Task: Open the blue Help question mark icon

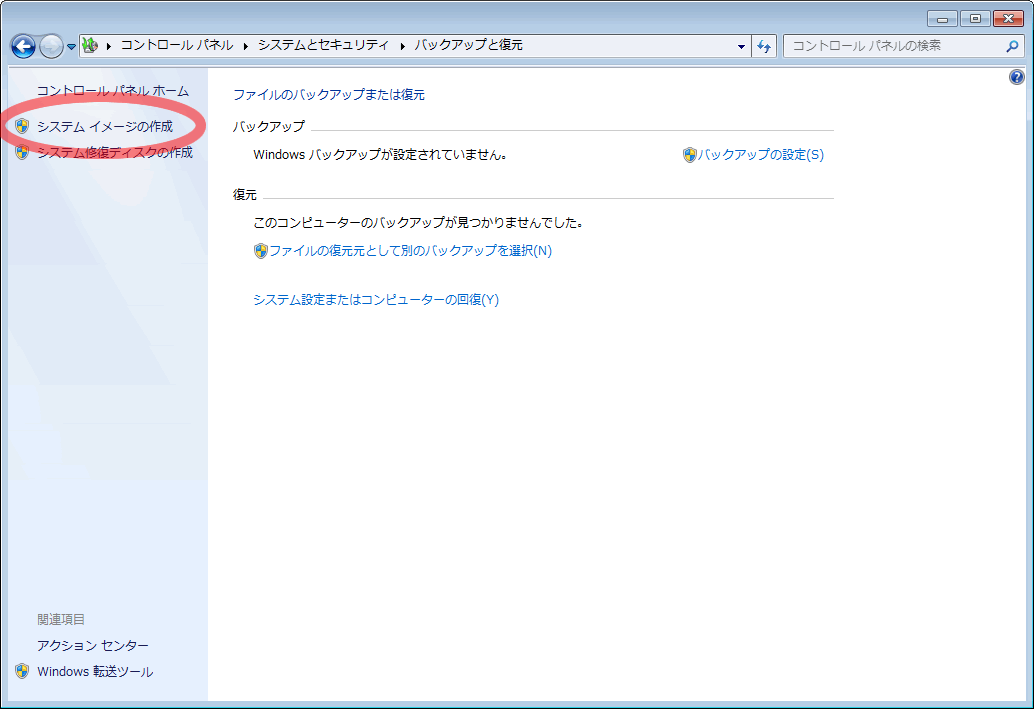Action: 1016,77
